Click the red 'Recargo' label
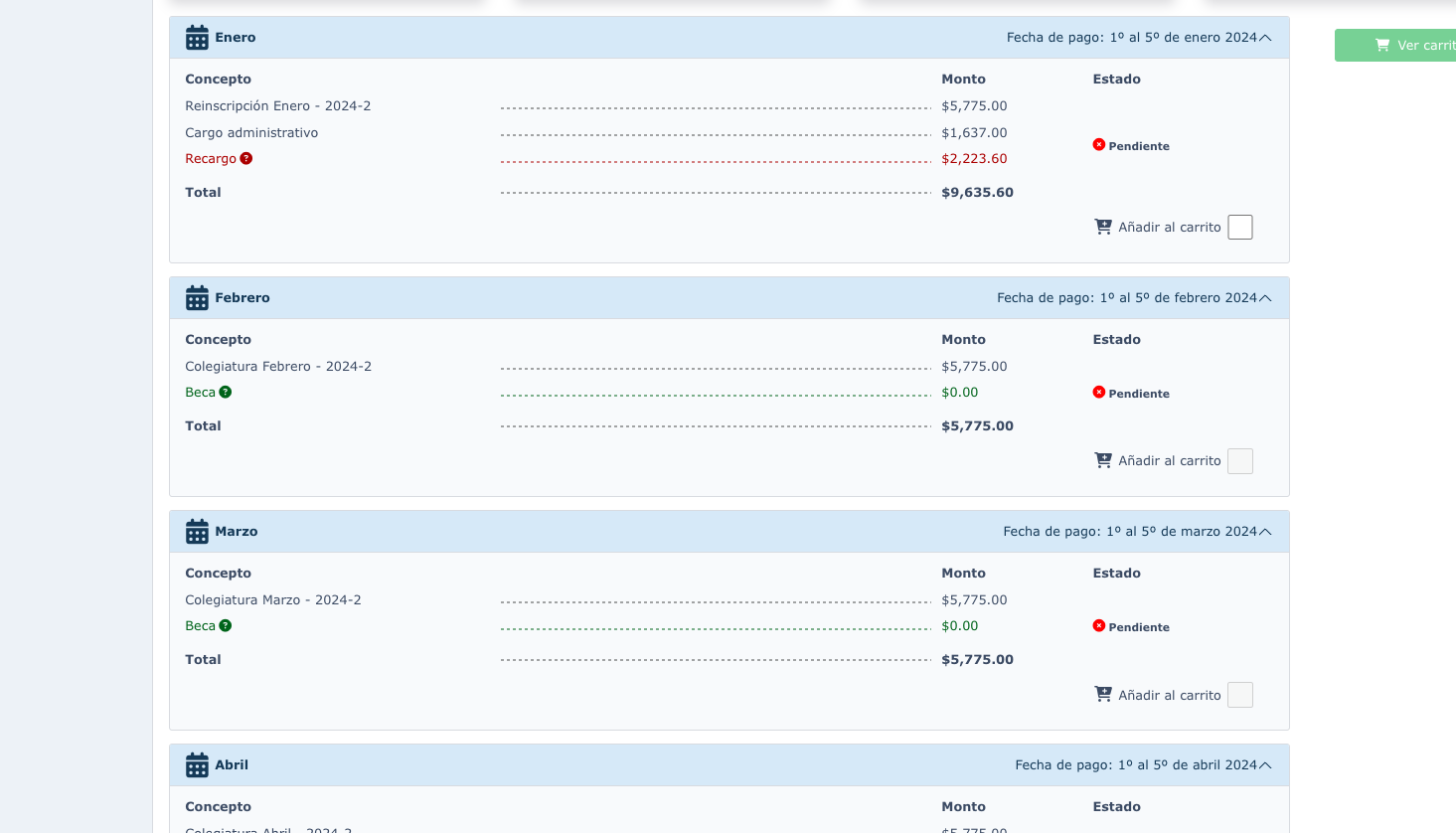 tap(211, 159)
